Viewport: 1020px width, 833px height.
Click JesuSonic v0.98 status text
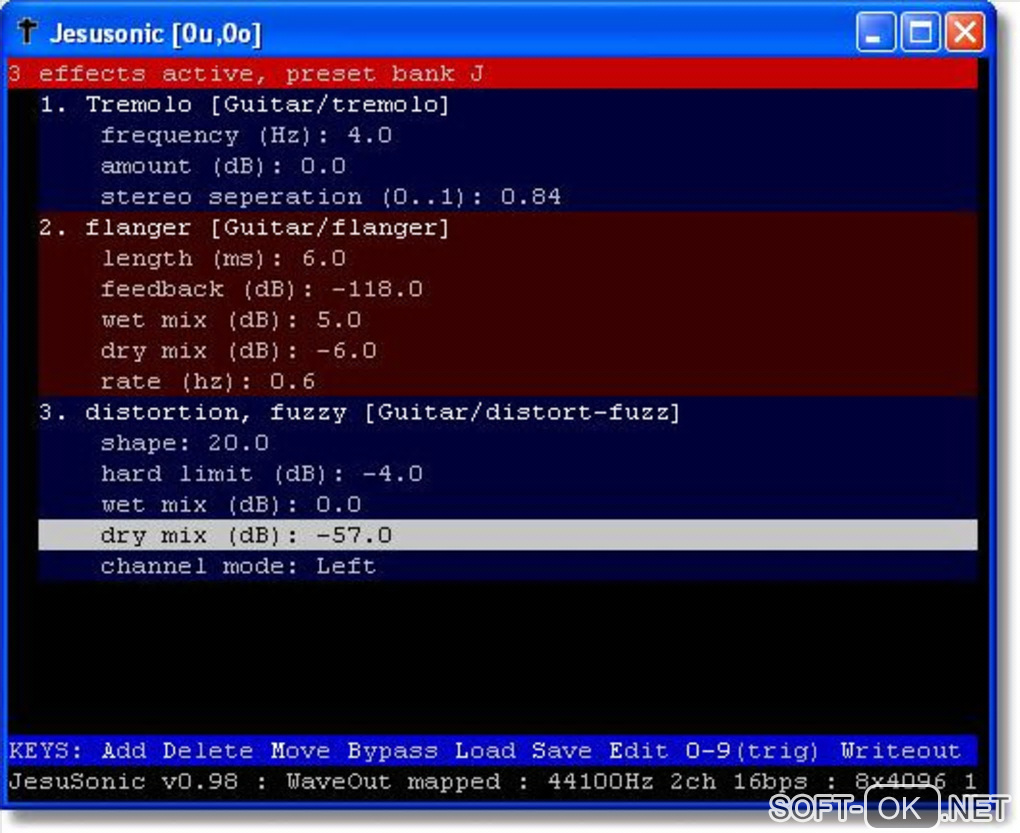coord(124,781)
